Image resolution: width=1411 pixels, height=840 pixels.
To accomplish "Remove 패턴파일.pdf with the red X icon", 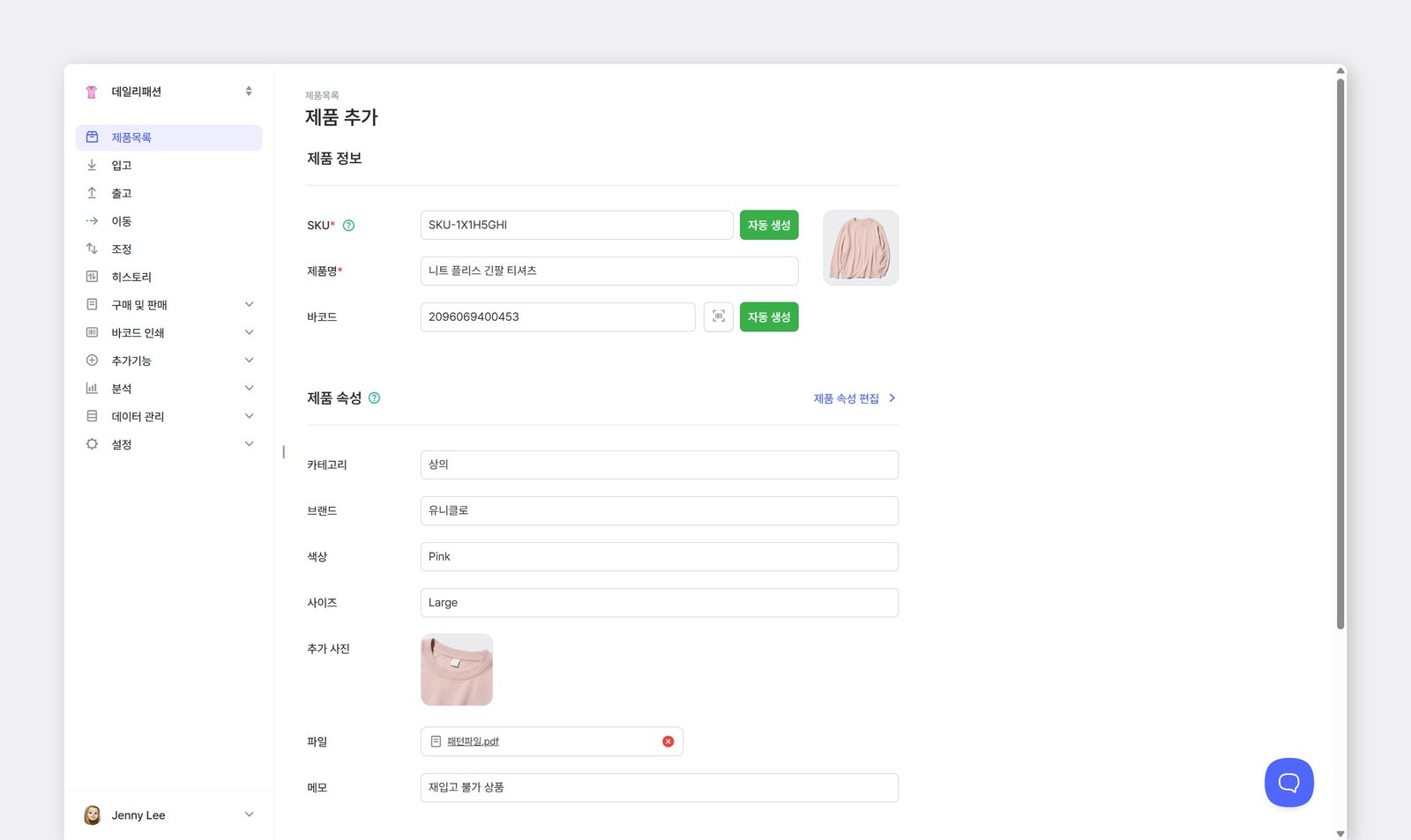I will click(668, 741).
